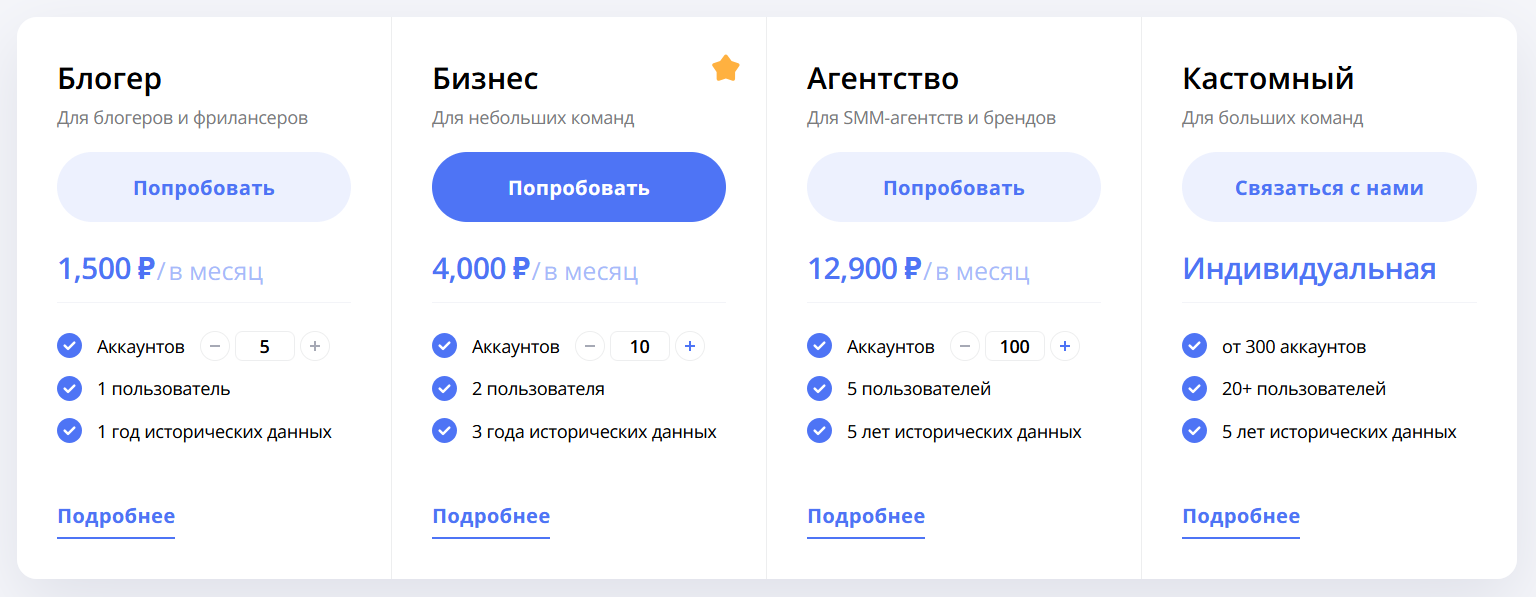Try the Бизнес plan with blue Попробовать button
1536x597 pixels.
[579, 187]
